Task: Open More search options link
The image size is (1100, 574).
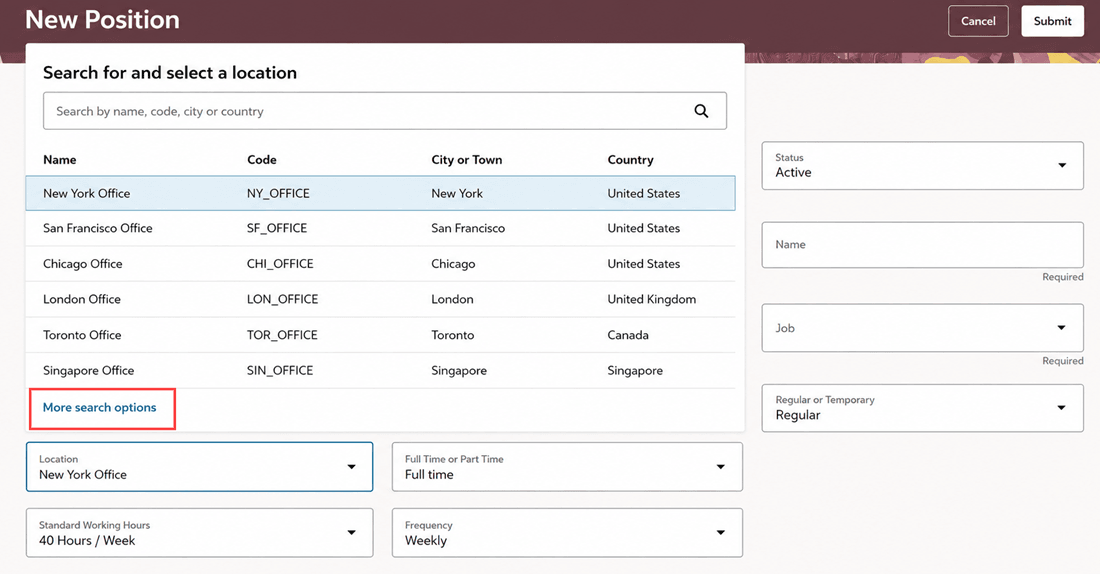Action: [x=100, y=408]
